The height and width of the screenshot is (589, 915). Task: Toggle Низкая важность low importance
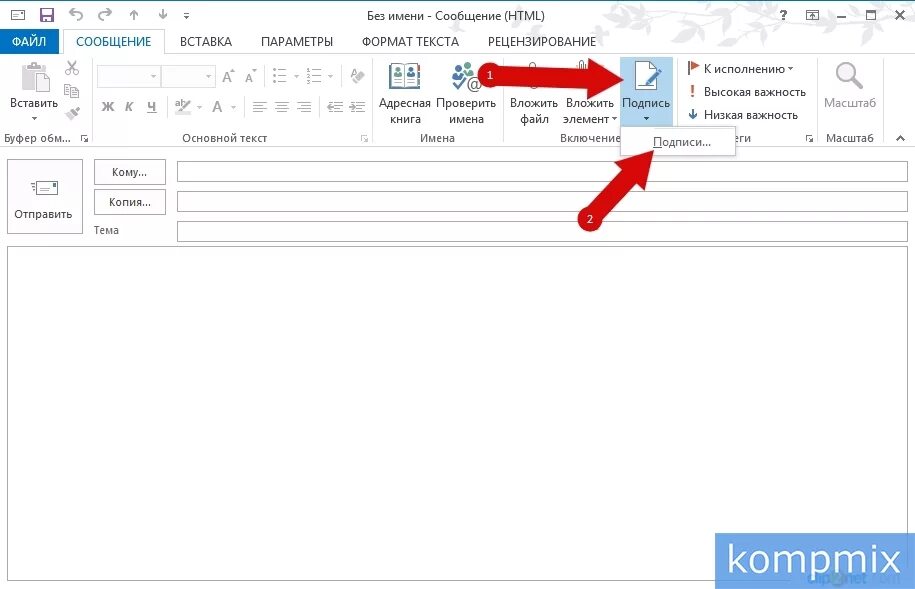click(743, 115)
